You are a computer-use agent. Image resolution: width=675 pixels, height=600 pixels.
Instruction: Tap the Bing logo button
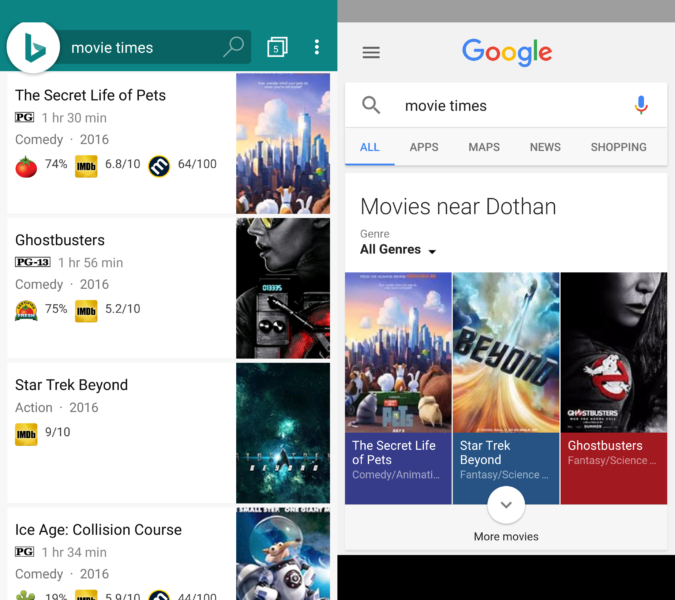point(33,47)
